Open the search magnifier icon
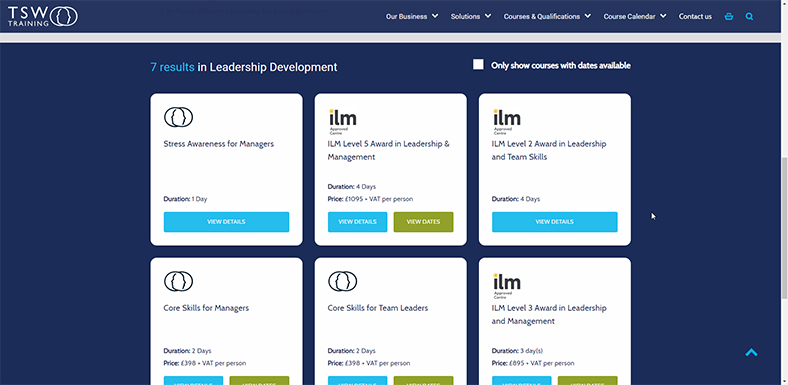 click(x=749, y=17)
